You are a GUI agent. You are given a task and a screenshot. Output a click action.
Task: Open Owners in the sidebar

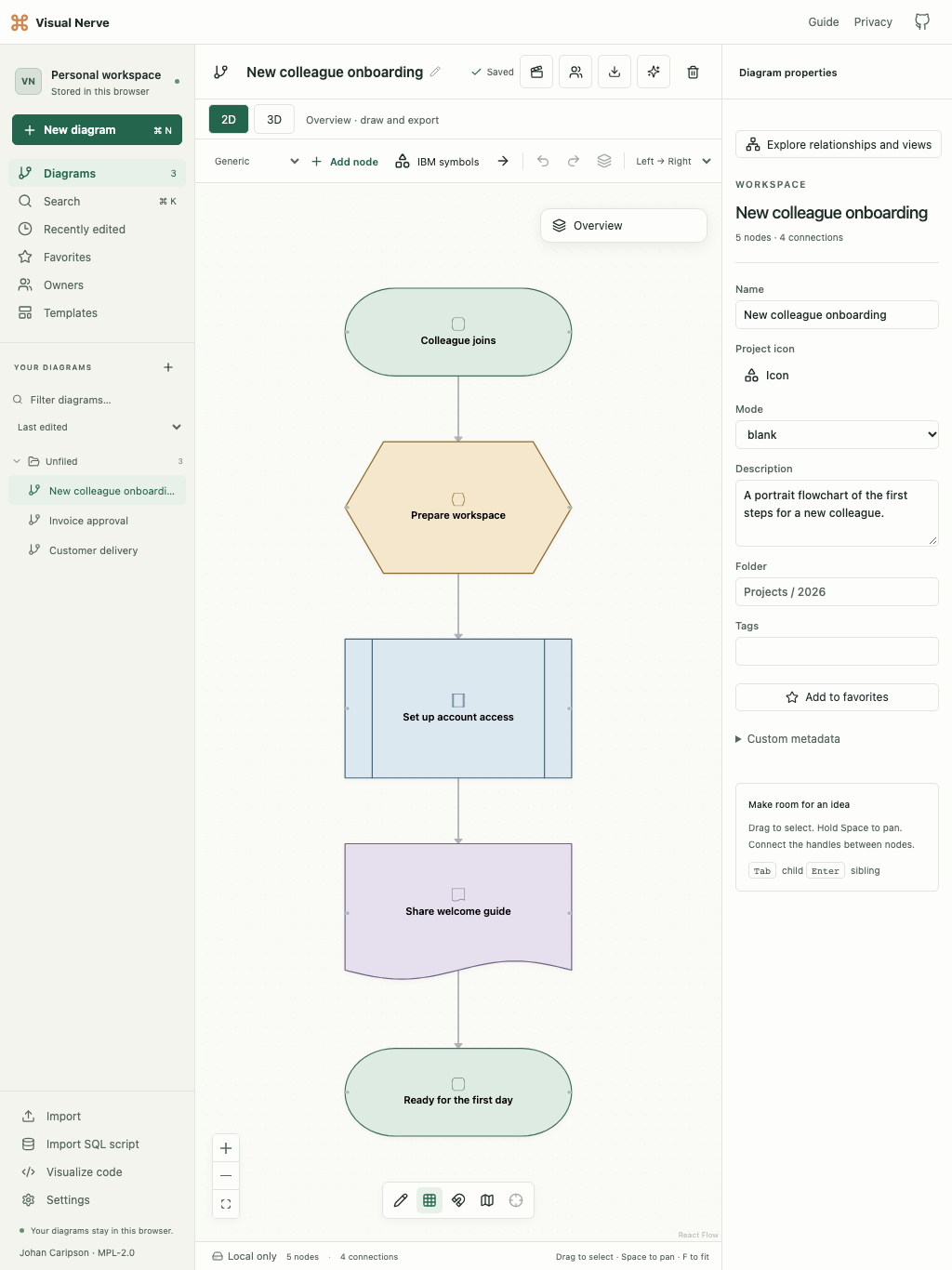[x=98, y=285]
